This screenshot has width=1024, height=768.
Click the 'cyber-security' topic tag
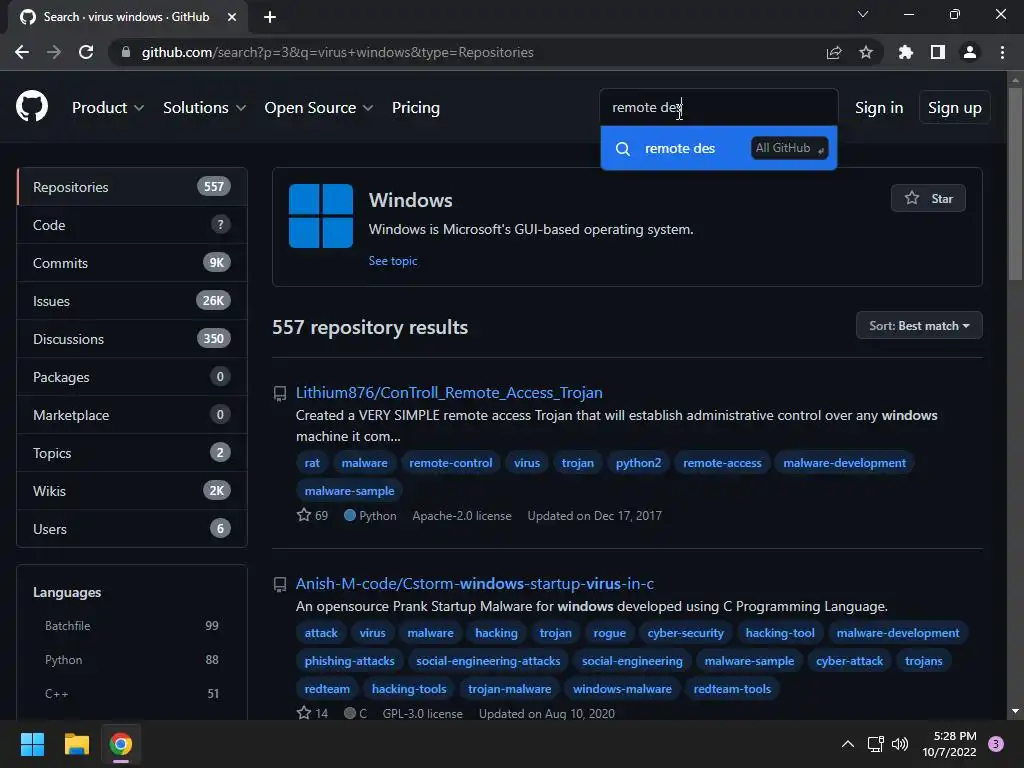(686, 633)
